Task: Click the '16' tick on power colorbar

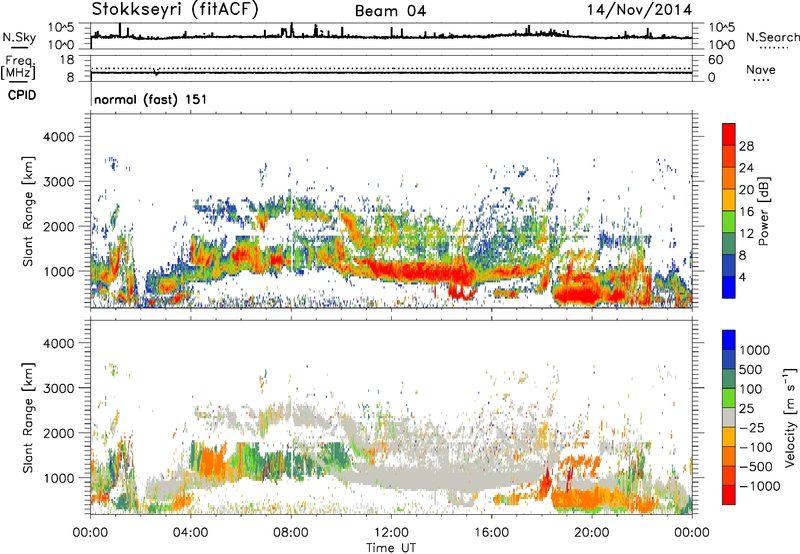Action: (x=746, y=212)
